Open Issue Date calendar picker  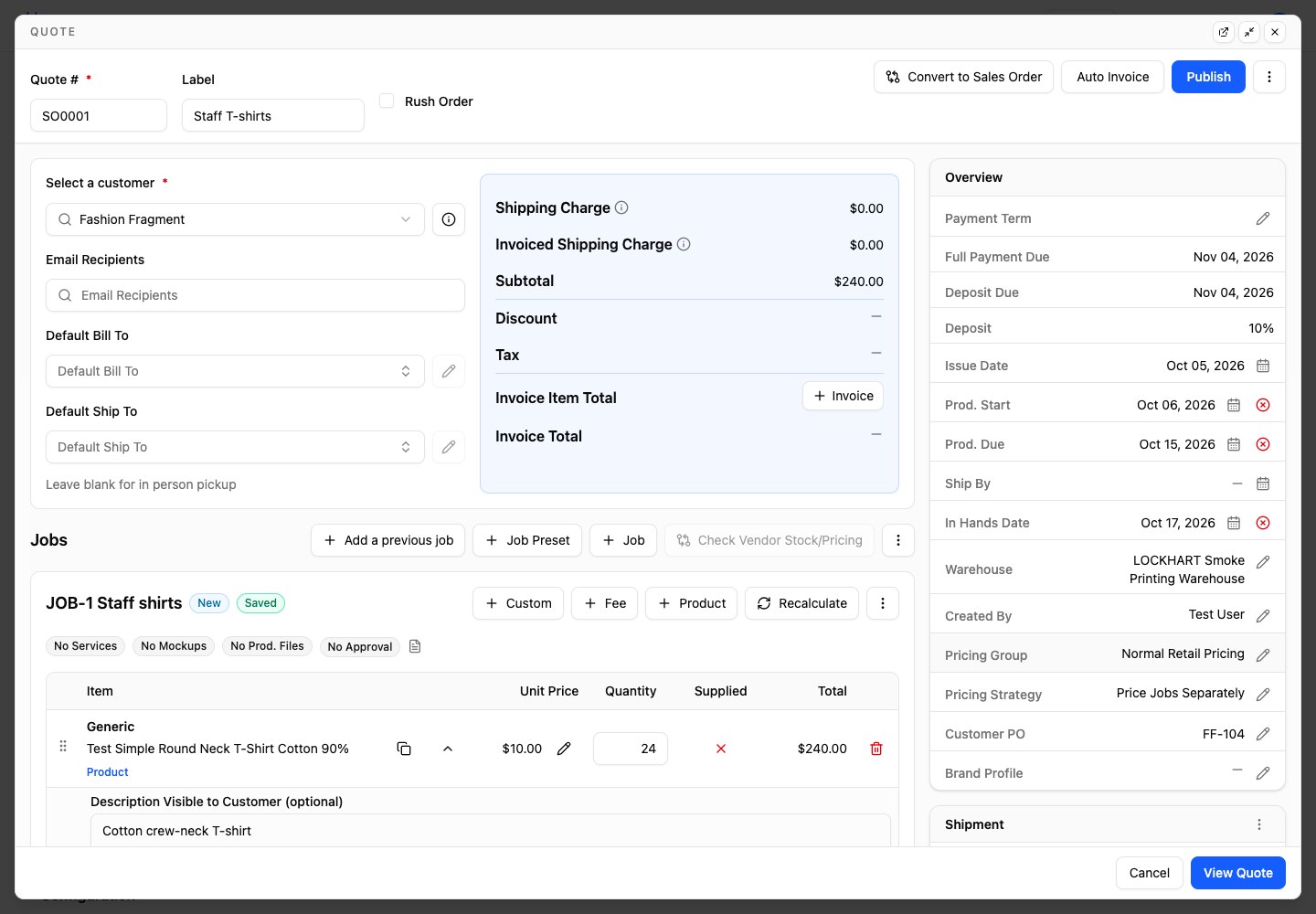click(x=1263, y=366)
